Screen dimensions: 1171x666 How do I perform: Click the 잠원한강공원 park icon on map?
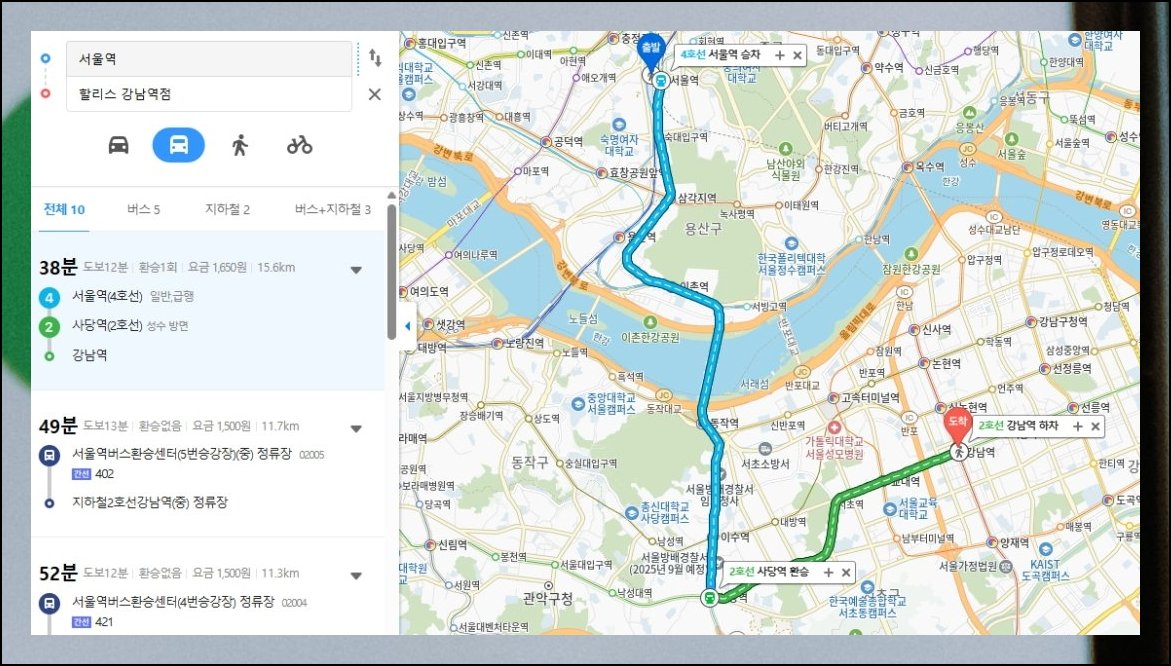tap(911, 254)
